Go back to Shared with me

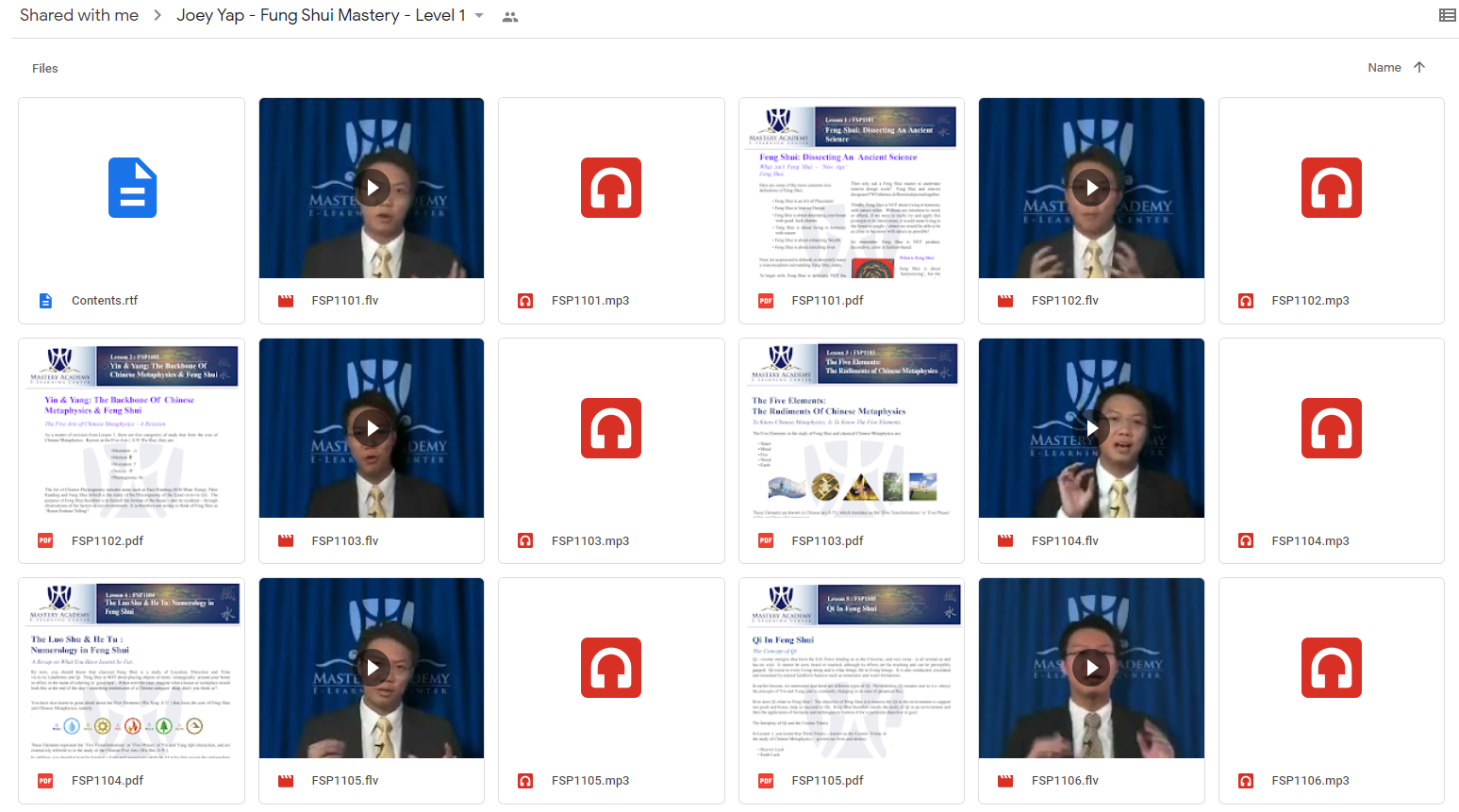(x=79, y=15)
